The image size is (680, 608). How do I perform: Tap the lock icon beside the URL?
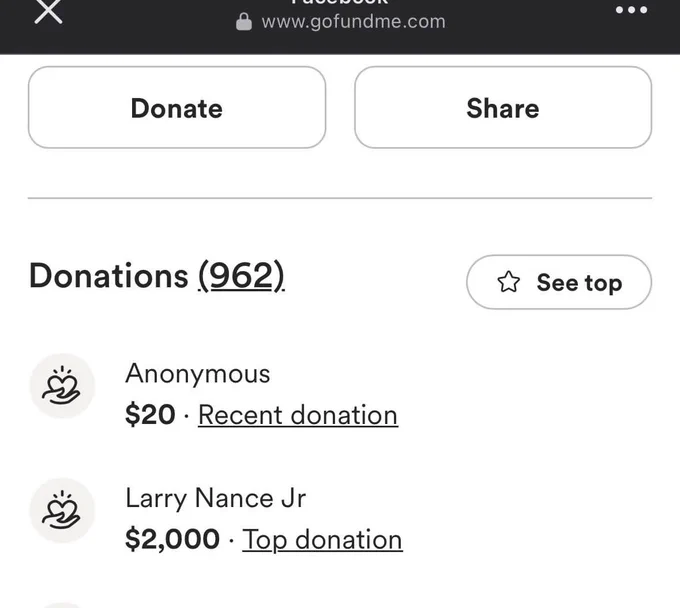[244, 22]
